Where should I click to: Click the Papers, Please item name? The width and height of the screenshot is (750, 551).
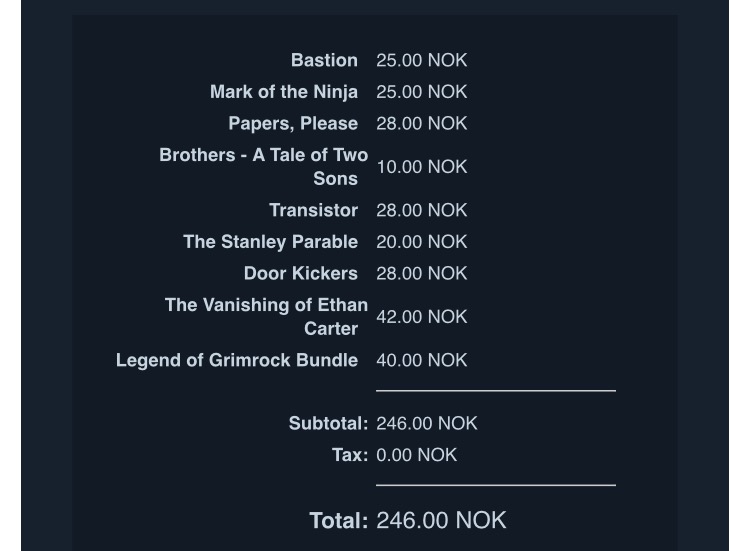[x=293, y=123]
